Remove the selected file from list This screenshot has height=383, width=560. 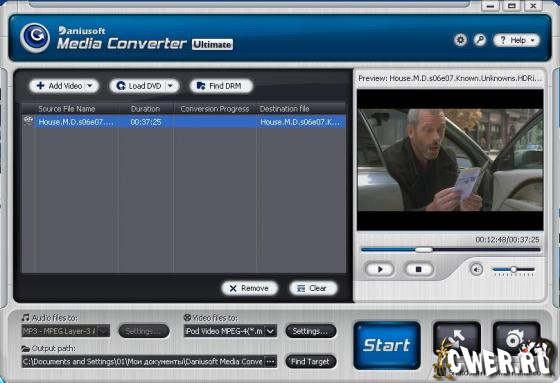[249, 288]
